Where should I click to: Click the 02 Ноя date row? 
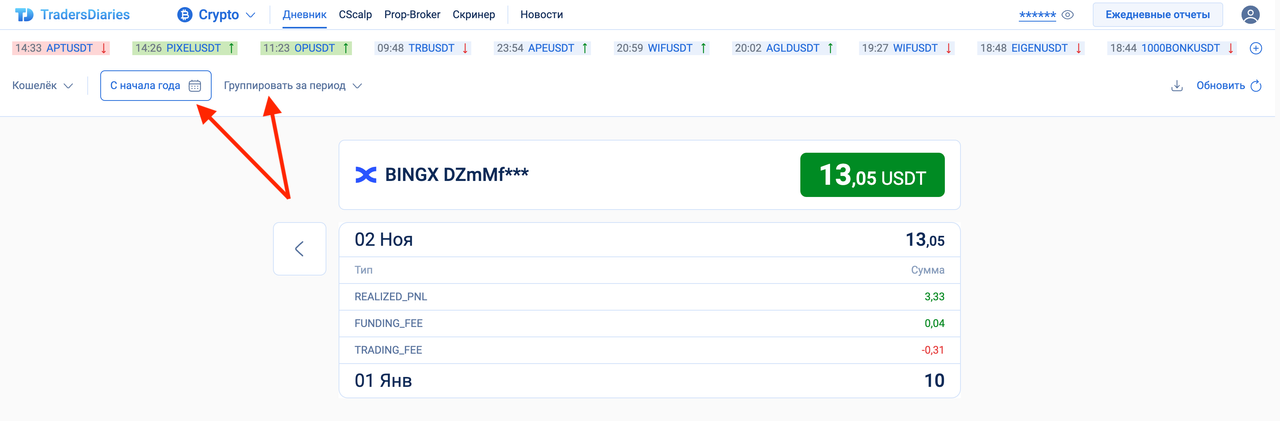coord(650,240)
